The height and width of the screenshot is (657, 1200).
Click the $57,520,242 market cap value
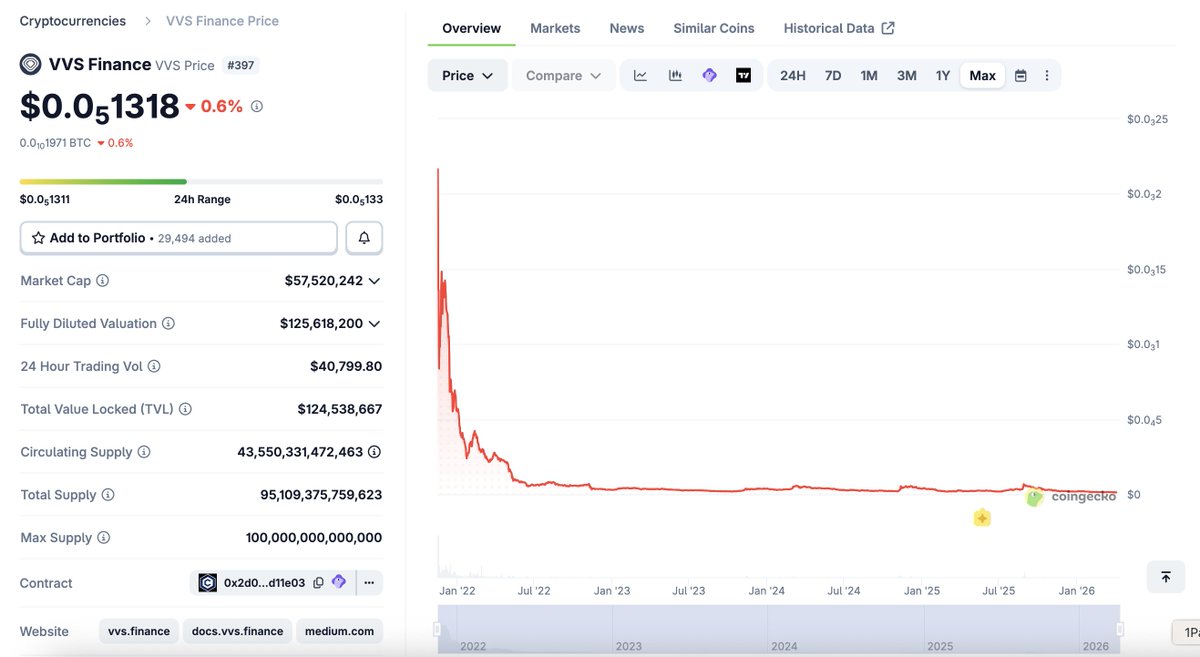(324, 281)
